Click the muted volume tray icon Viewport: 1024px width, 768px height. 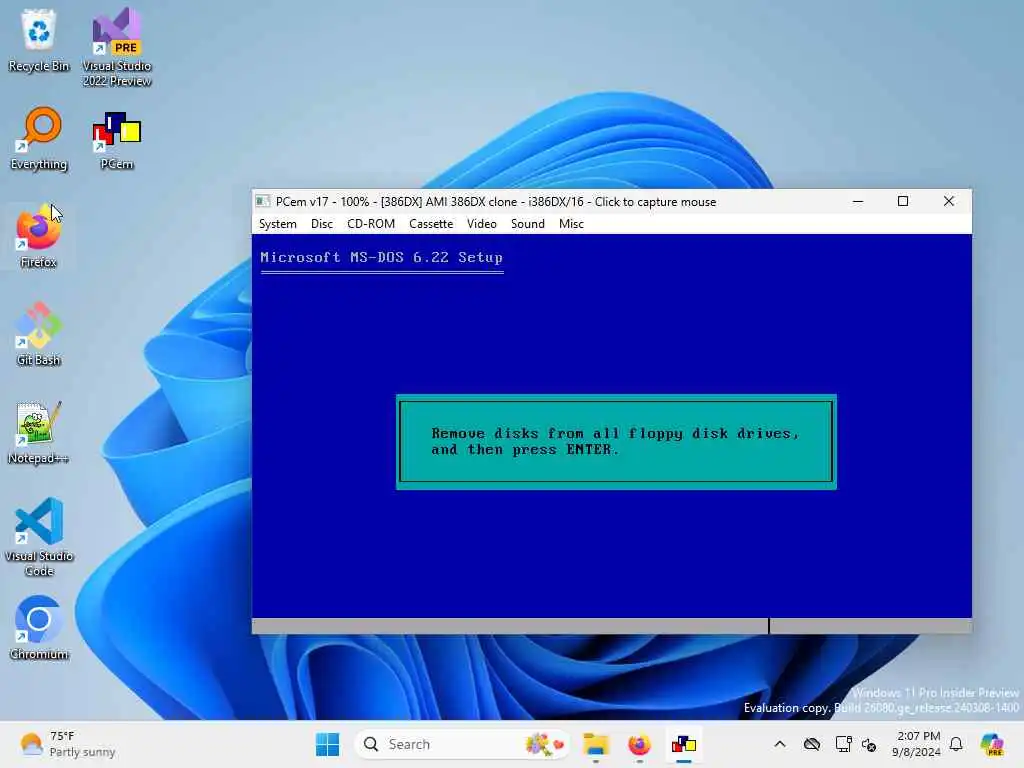tap(869, 744)
